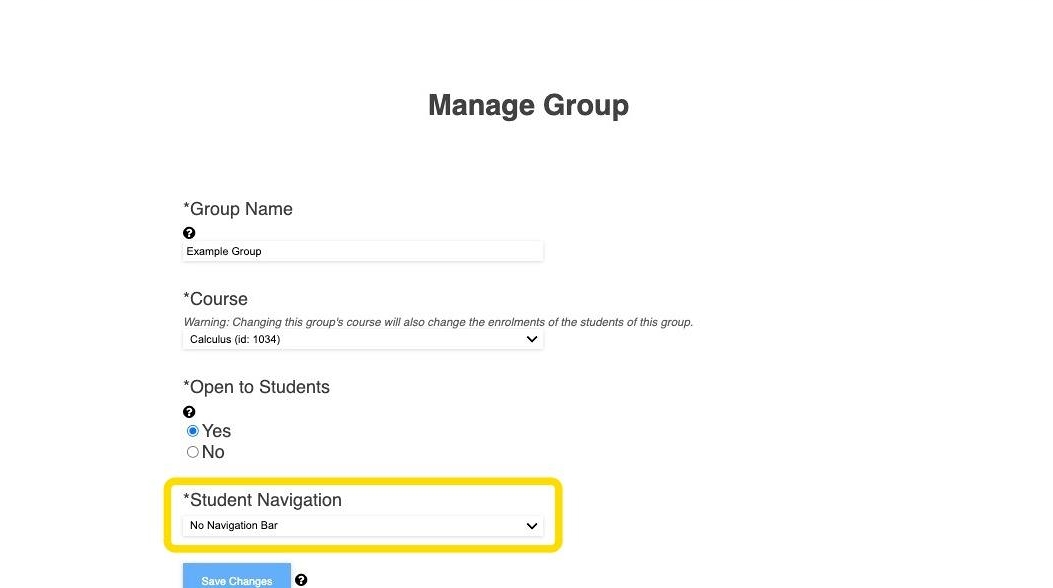Click the help icon under Open to Students
Viewport: 1053px width, 588px height.
pyautogui.click(x=189, y=412)
